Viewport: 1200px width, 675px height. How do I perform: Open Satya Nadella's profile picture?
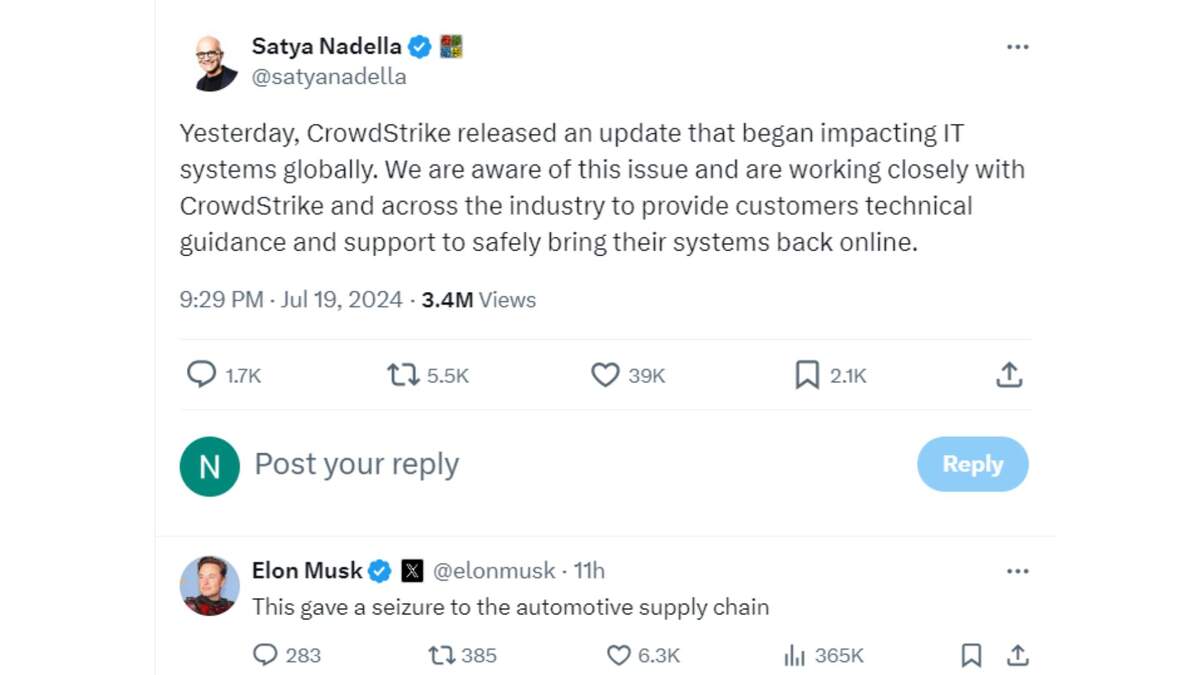(209, 59)
